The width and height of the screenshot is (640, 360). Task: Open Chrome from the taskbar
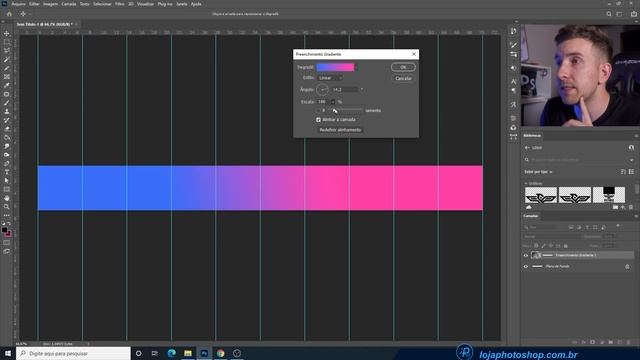(x=220, y=353)
